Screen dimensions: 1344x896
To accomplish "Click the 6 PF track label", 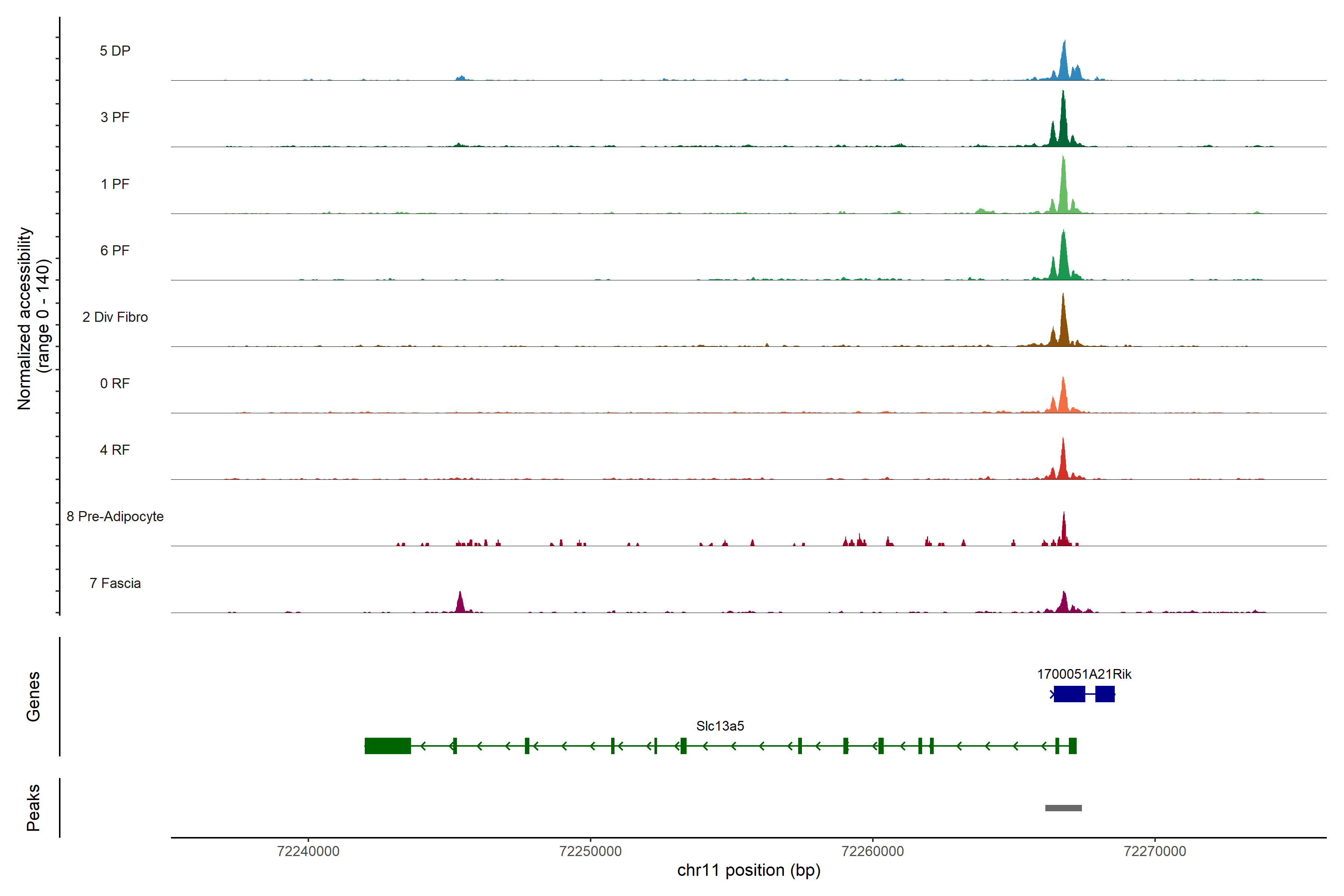I will 115,250.
